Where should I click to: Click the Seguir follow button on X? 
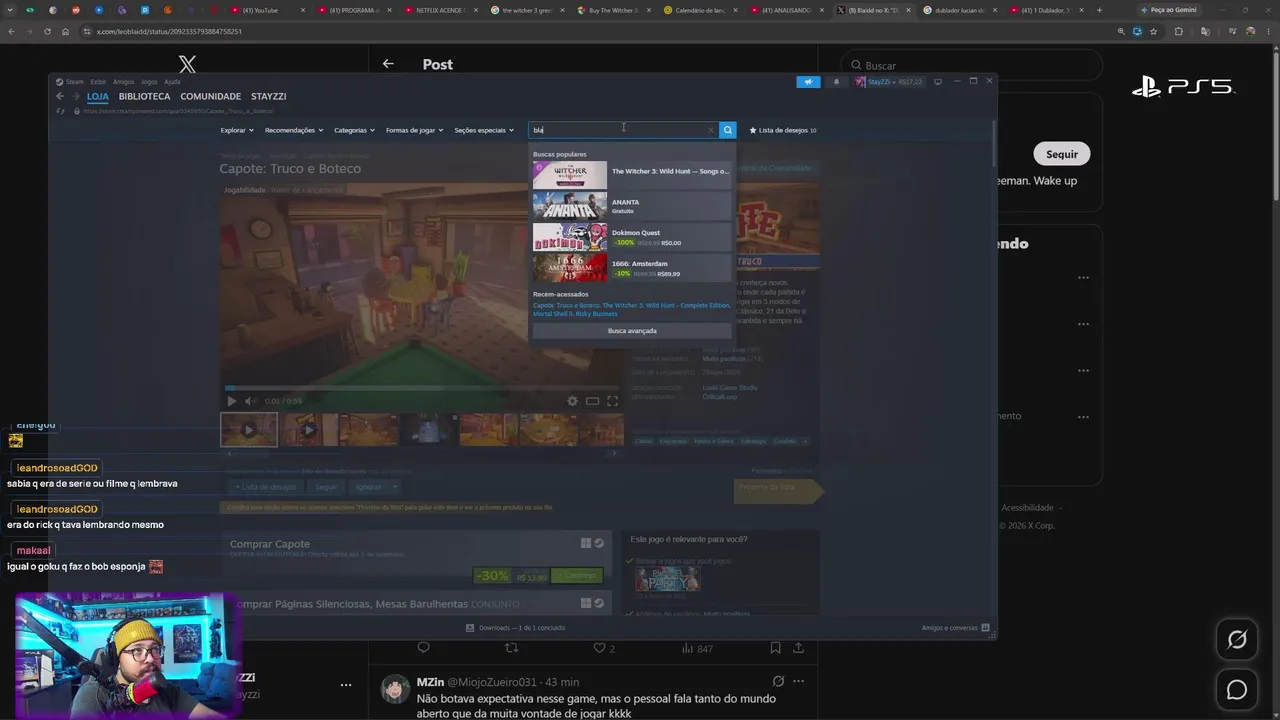[x=1062, y=154]
